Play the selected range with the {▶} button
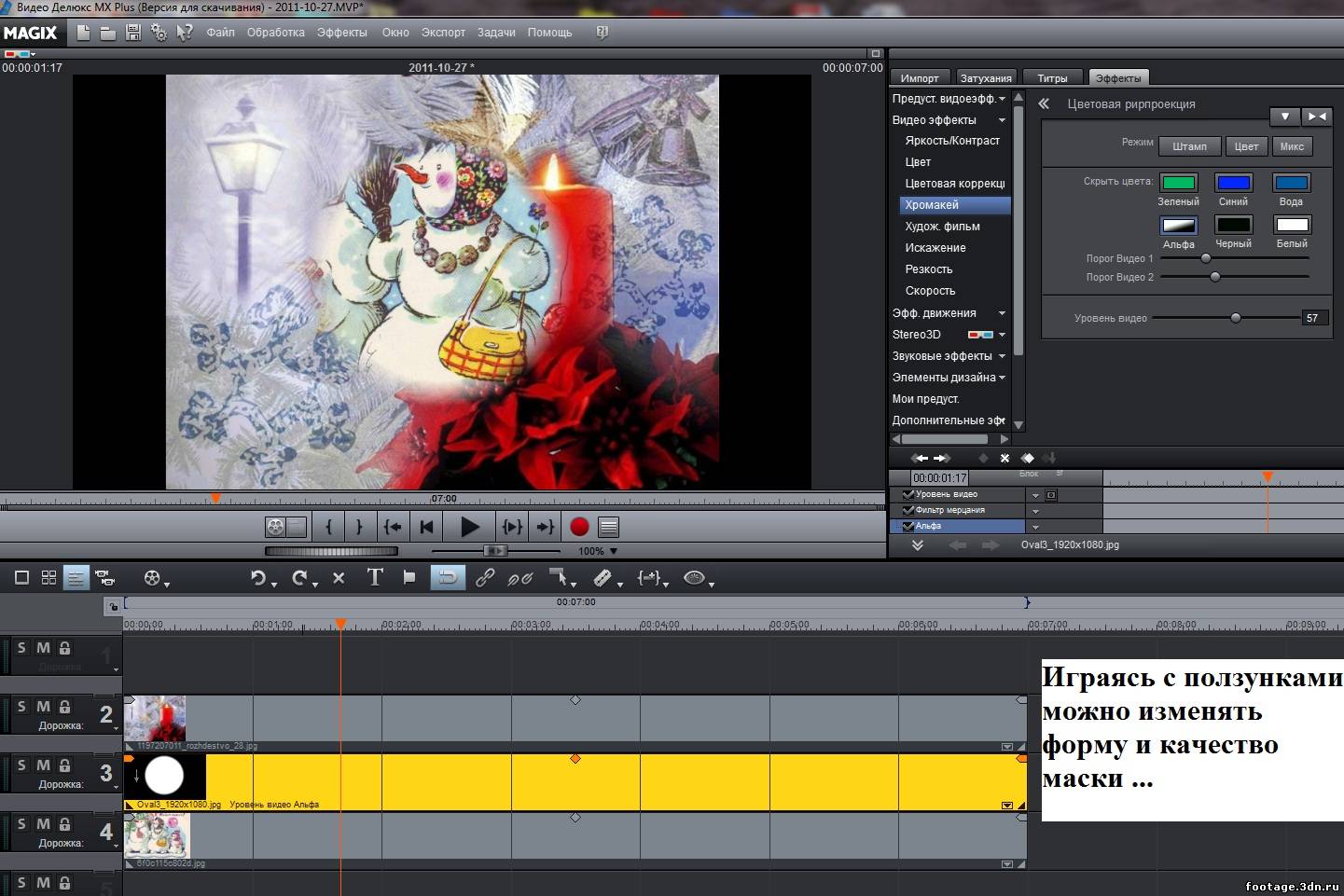Viewport: 1344px width, 896px height. click(x=512, y=527)
